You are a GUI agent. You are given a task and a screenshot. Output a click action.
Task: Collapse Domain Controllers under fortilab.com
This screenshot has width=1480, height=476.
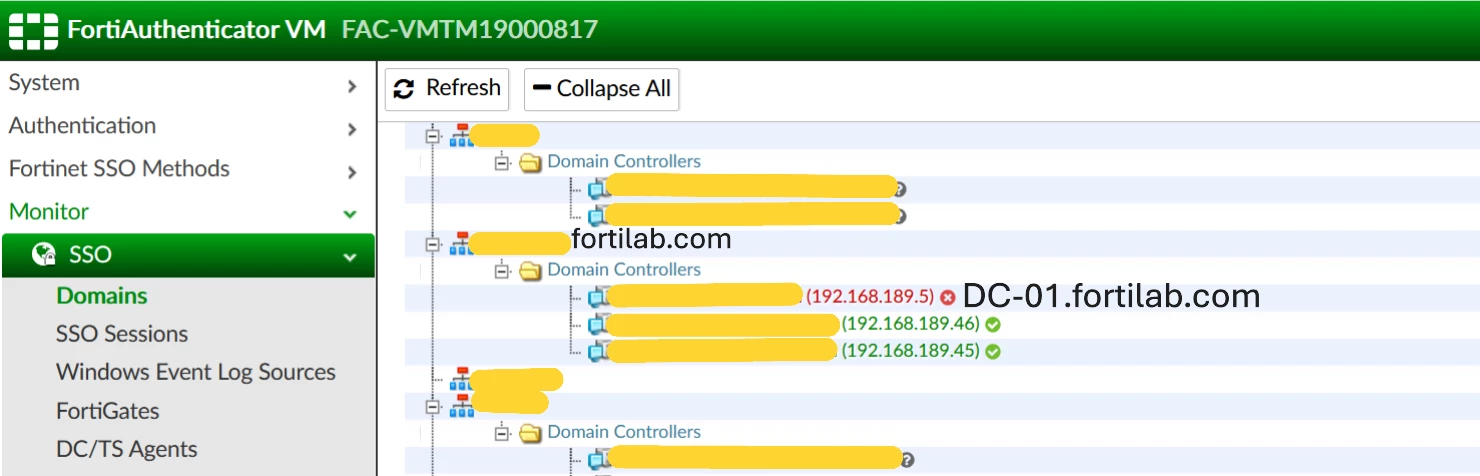coord(502,270)
